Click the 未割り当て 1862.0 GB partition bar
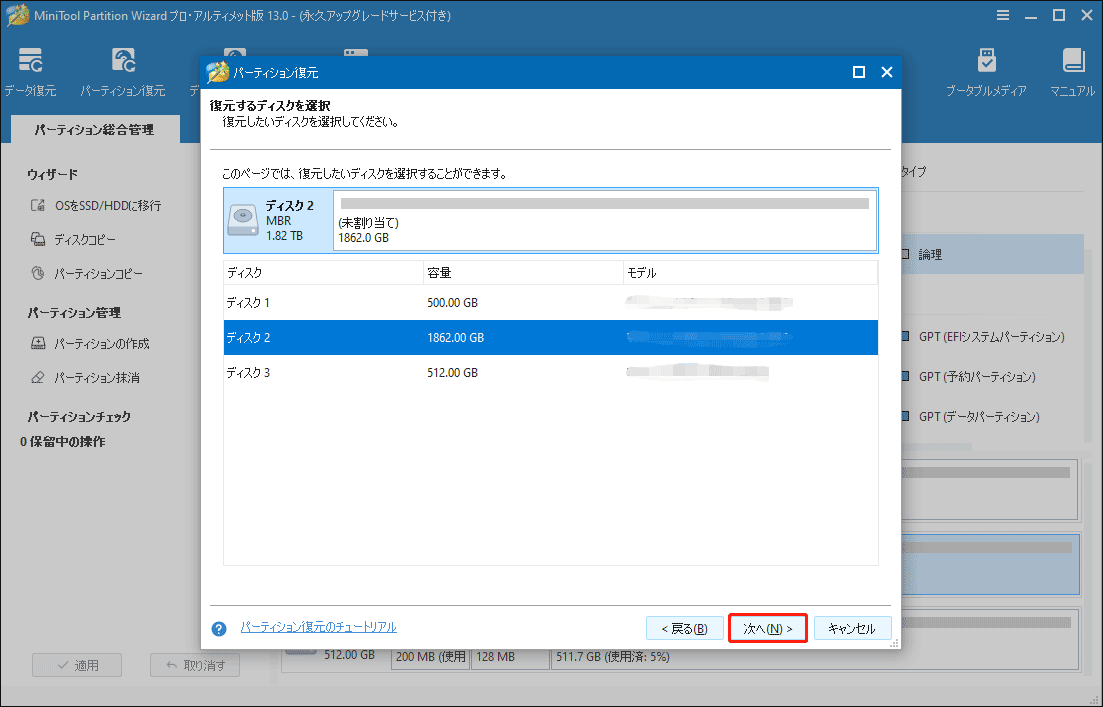The image size is (1103, 707). (605, 220)
